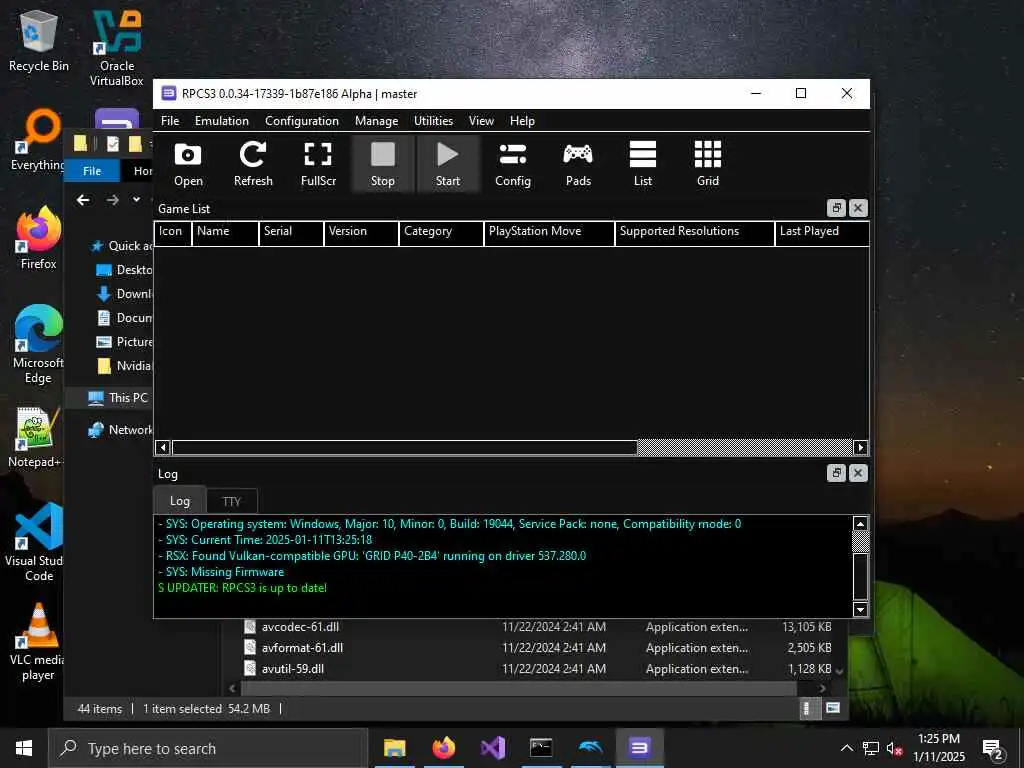Viewport: 1024px width, 768px height.
Task: Click the Vulkan-compatible GPU log line
Action: coord(372,556)
